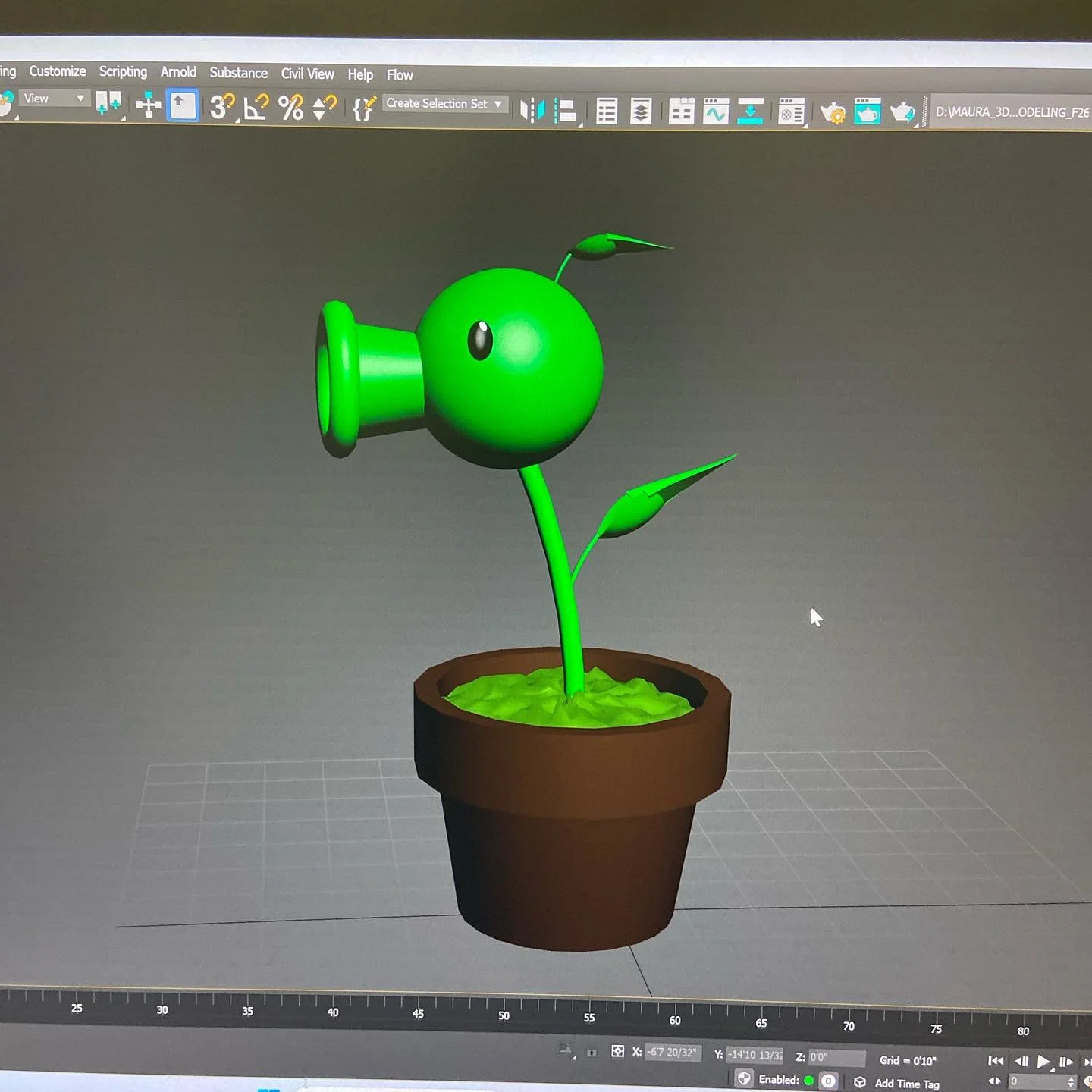Click frame 30 on the timeline

(162, 1009)
